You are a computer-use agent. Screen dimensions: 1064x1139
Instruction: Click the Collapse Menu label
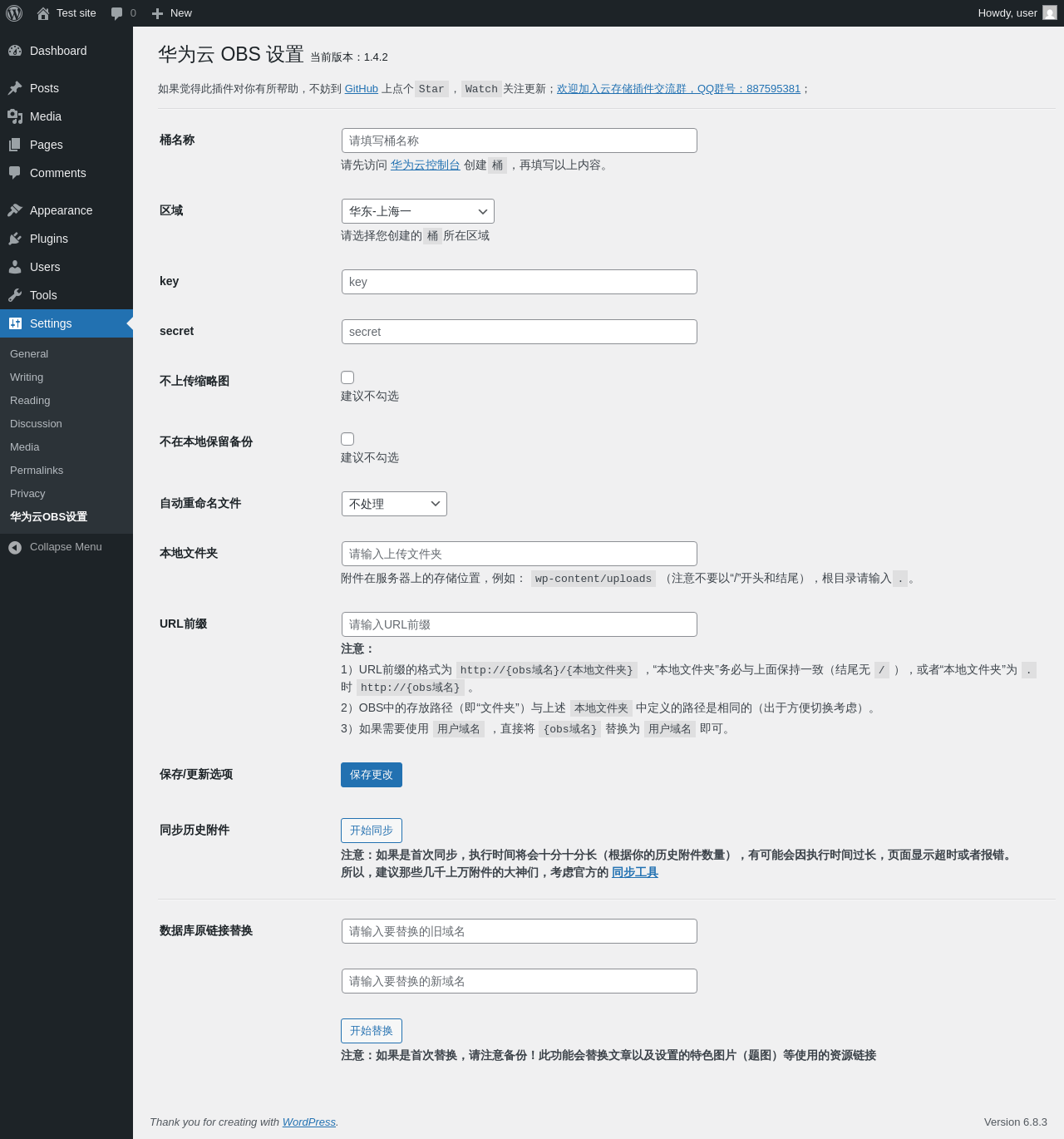point(66,547)
